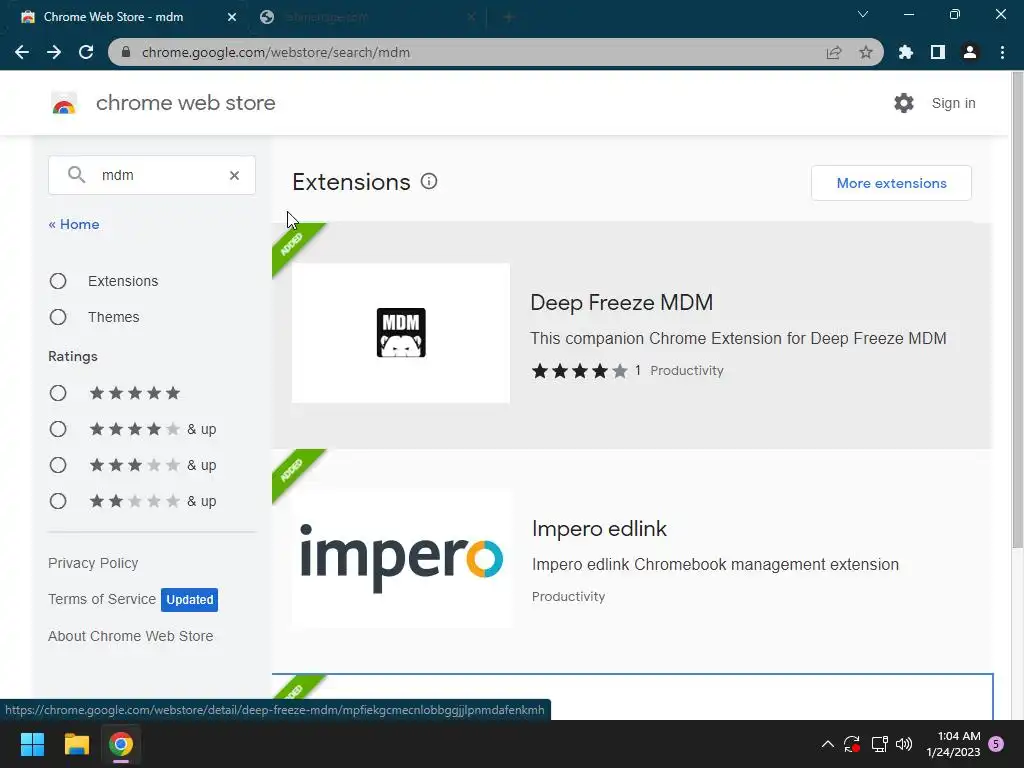This screenshot has width=1024, height=768.
Task: Return to web store Home
Action: click(x=74, y=224)
